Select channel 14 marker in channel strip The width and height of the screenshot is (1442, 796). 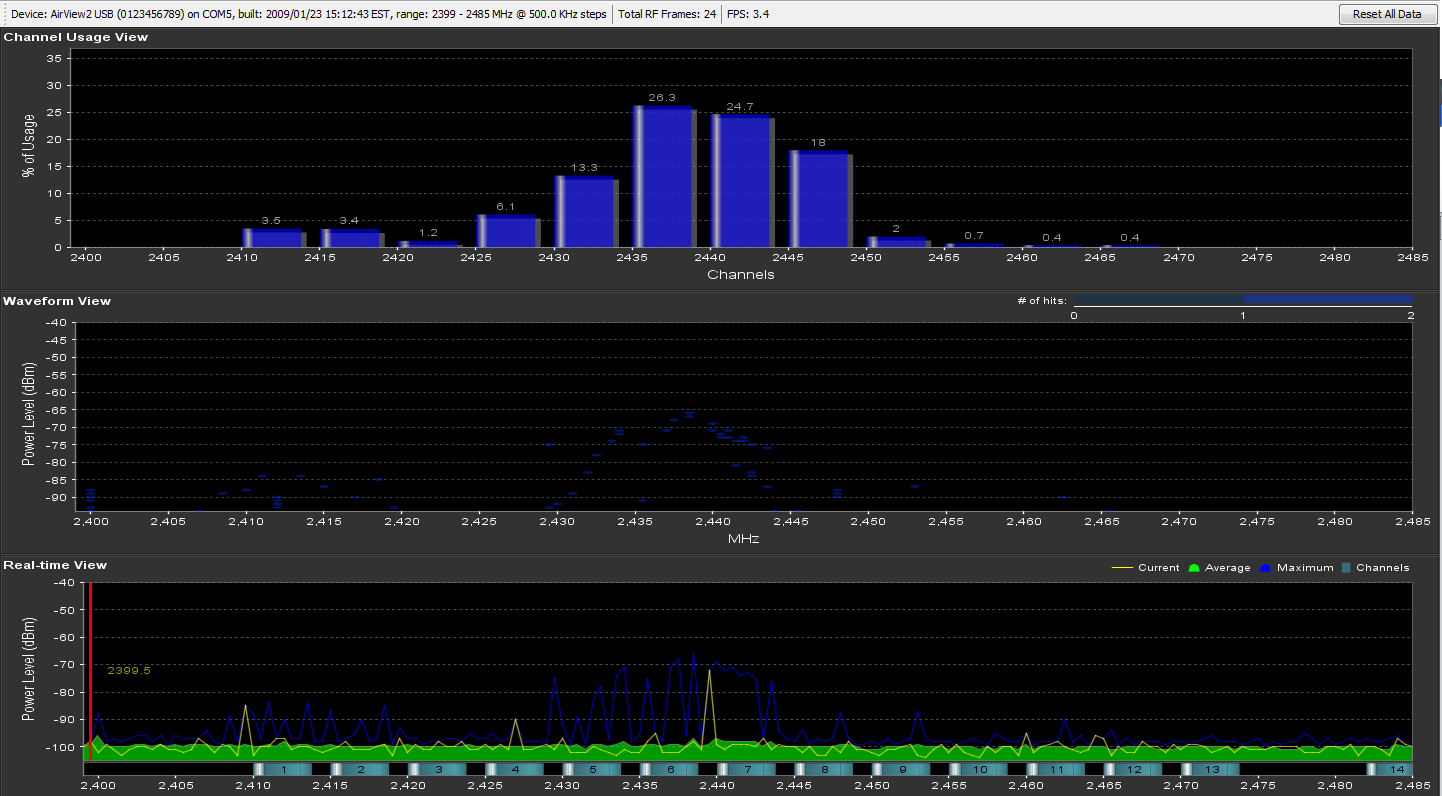pos(1389,769)
